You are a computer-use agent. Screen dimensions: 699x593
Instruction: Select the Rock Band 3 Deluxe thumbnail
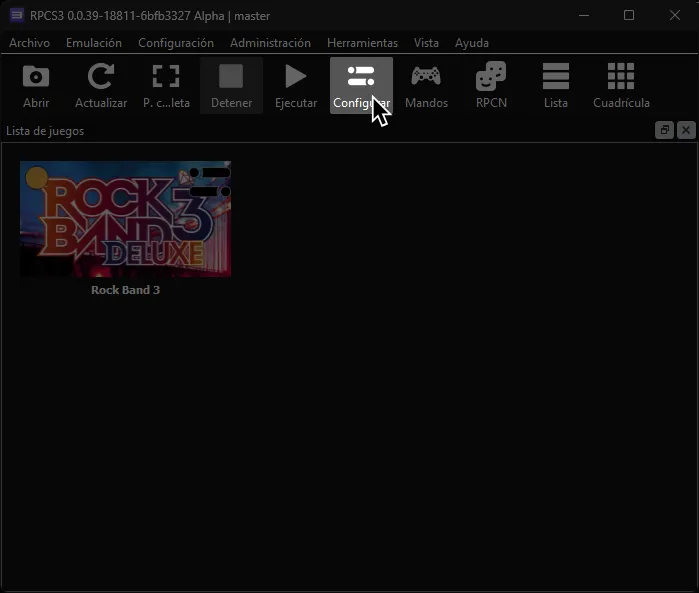[125, 219]
